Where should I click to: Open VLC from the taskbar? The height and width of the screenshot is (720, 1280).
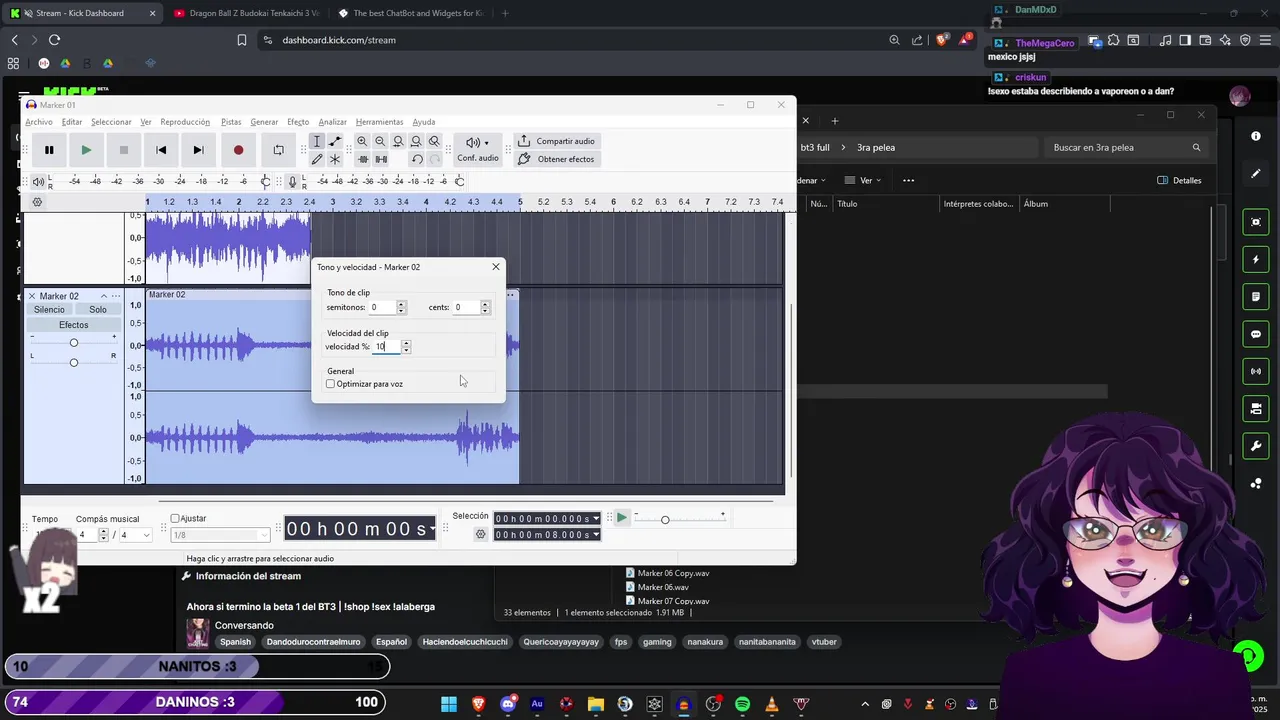(x=771, y=704)
